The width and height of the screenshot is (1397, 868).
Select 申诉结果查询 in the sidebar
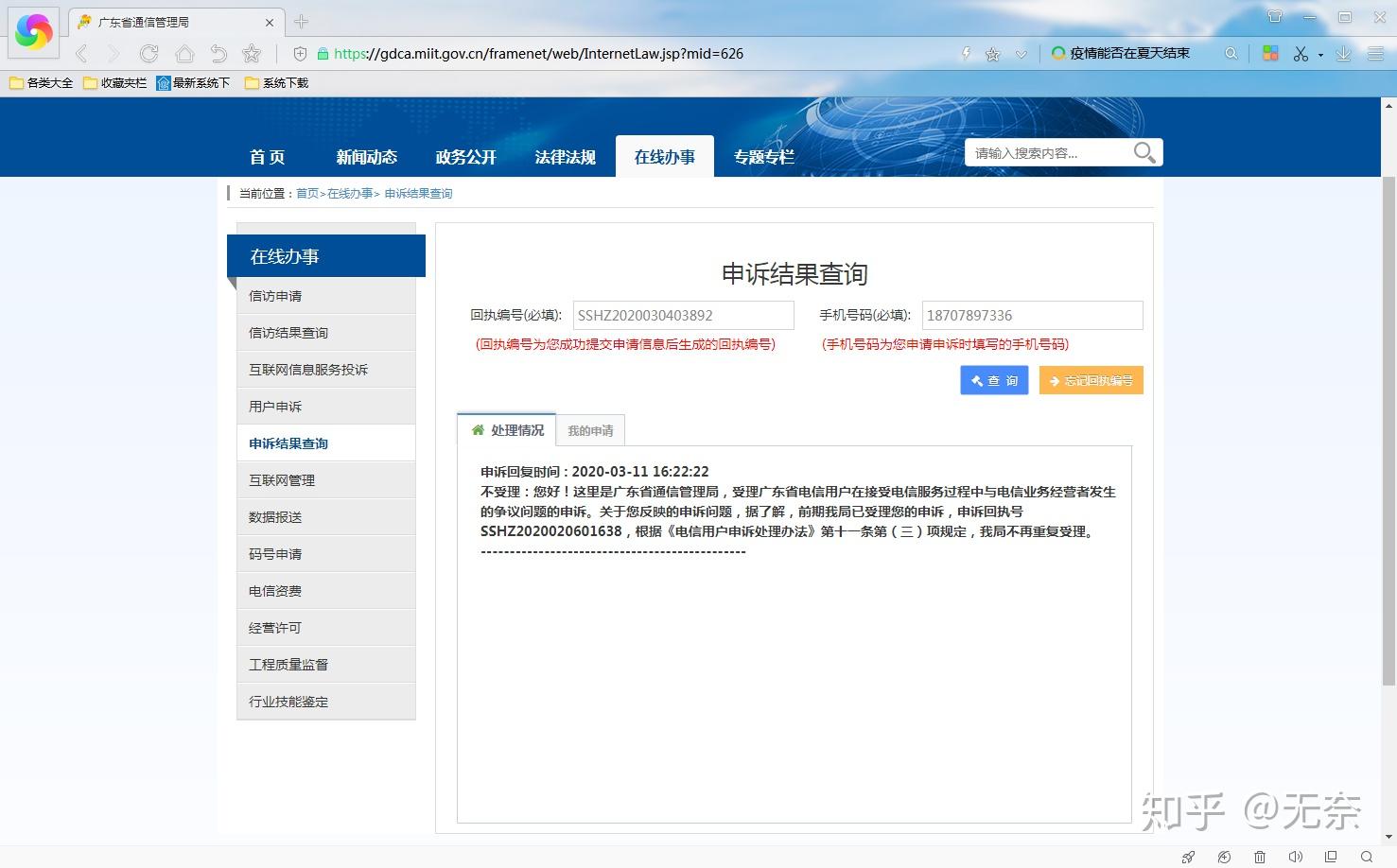coord(326,443)
